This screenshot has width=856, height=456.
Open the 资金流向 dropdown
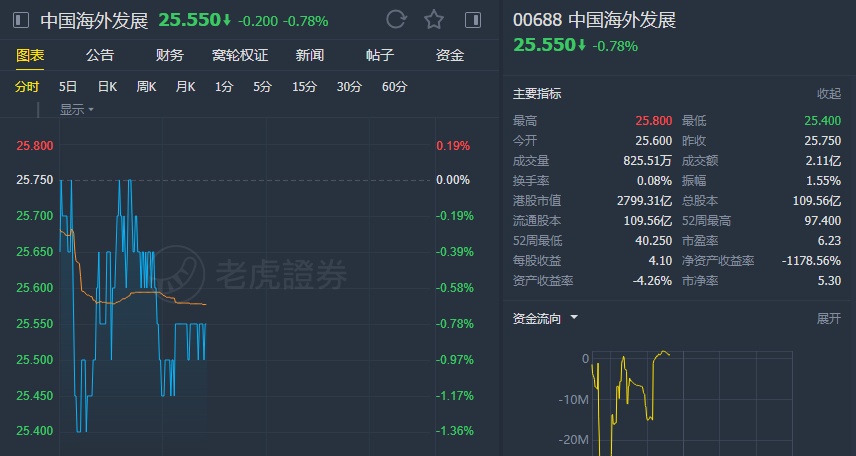pos(545,318)
